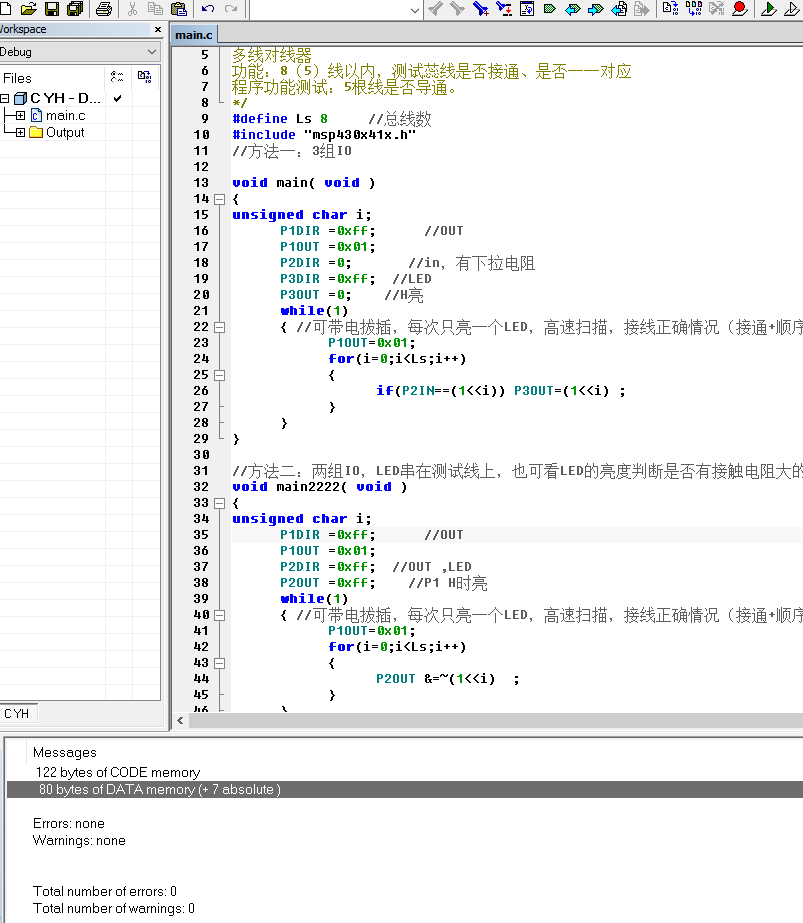Click the Find Previous flashlight icon

[x=435, y=8]
